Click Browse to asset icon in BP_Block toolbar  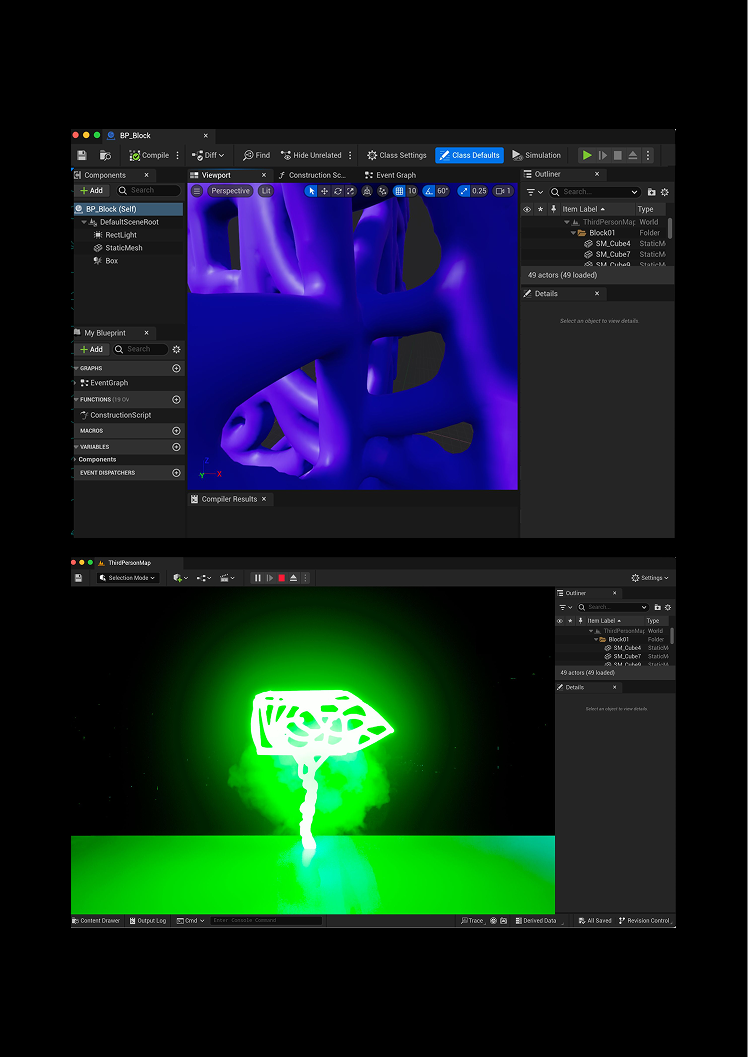click(x=105, y=155)
